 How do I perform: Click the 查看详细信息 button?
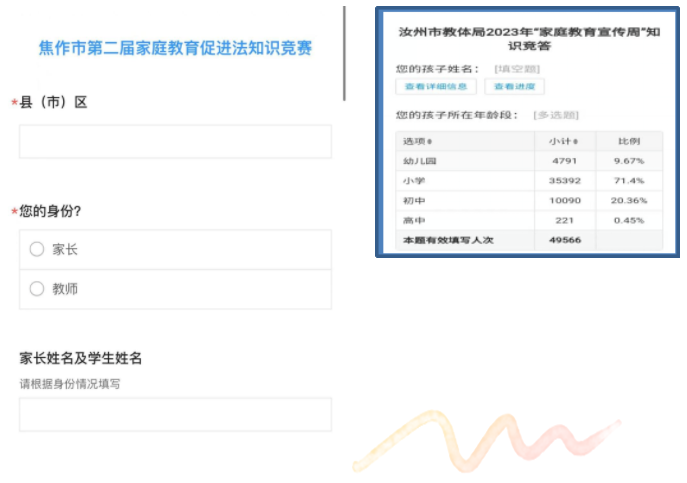click(436, 86)
